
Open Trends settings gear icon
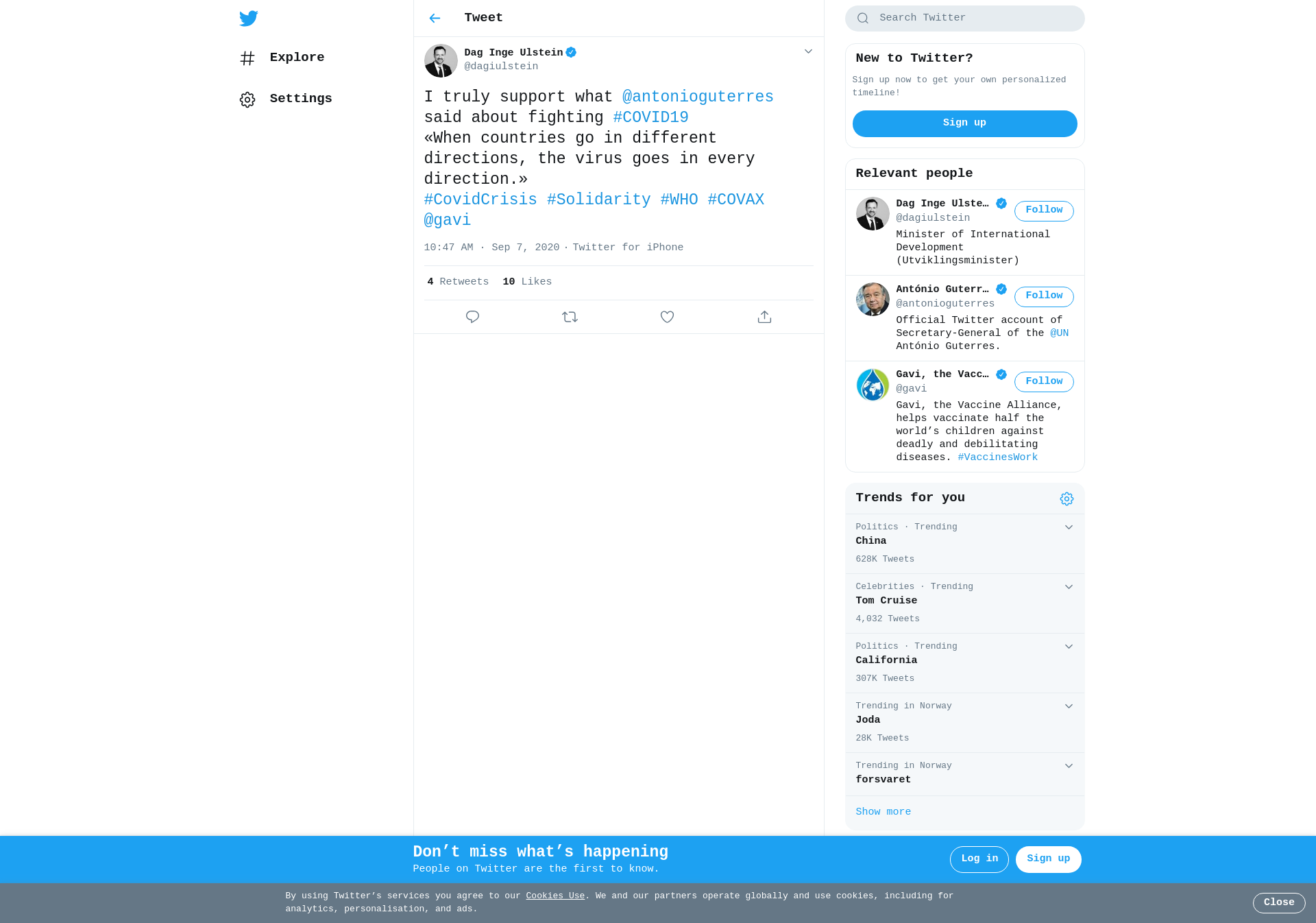tap(1067, 499)
